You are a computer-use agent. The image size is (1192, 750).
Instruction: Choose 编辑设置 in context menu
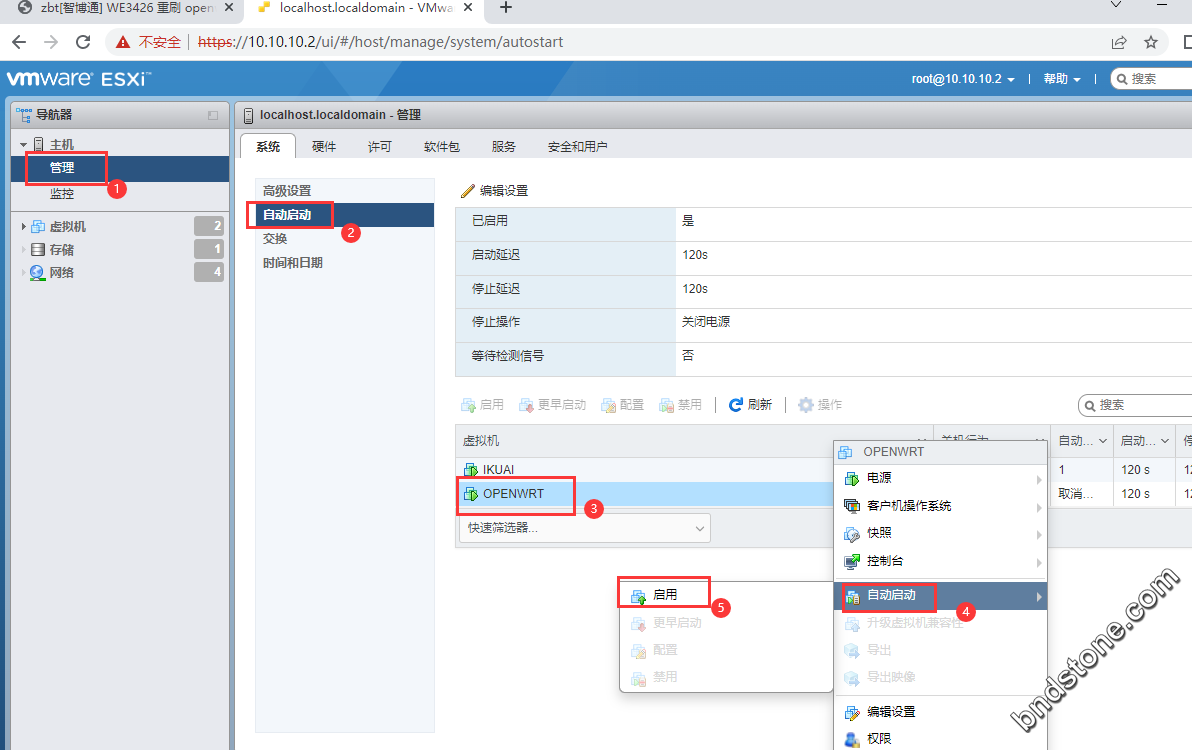pos(941,712)
